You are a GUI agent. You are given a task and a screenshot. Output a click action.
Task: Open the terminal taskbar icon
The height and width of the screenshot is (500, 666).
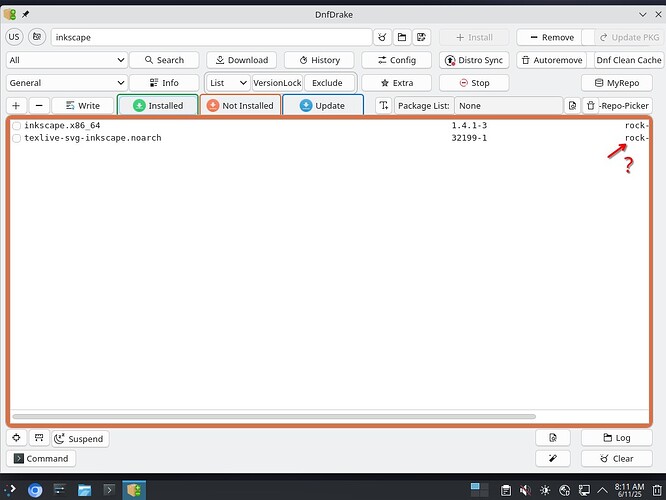tap(109, 490)
